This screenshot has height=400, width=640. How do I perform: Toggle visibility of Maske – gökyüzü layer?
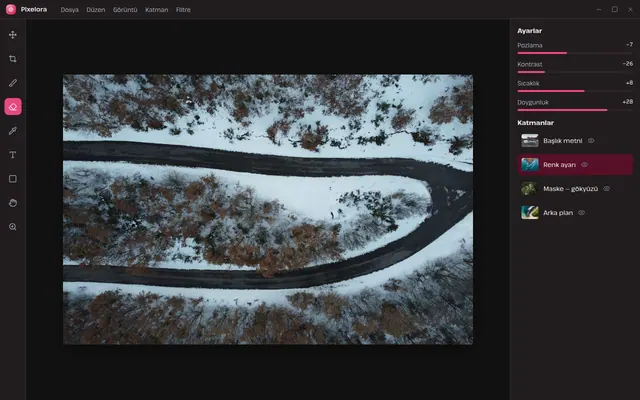pyautogui.click(x=607, y=189)
